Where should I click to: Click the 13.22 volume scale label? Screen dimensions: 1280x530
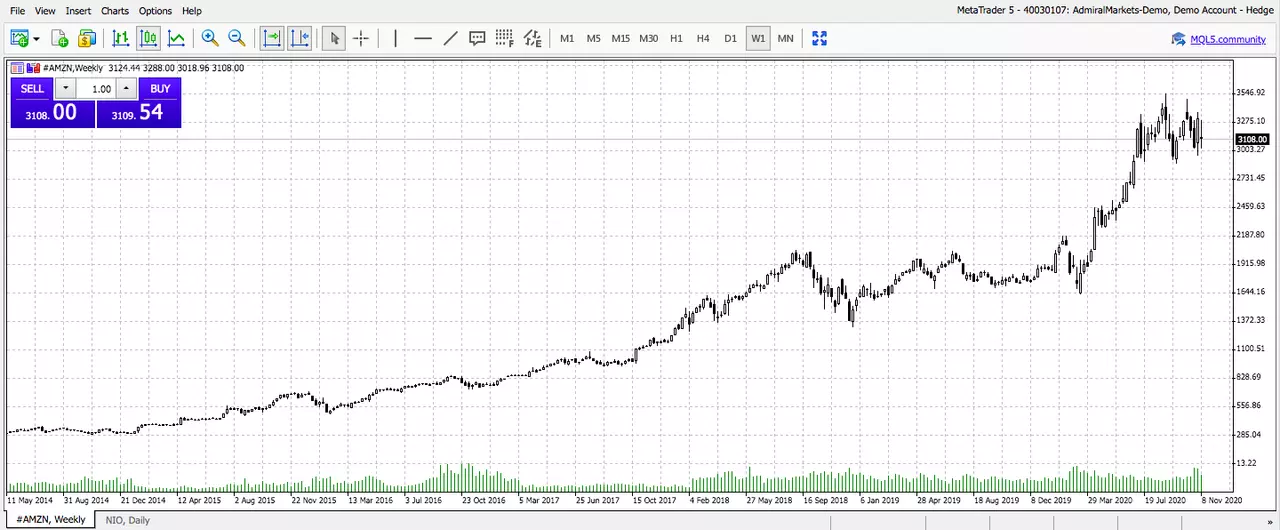point(1247,463)
